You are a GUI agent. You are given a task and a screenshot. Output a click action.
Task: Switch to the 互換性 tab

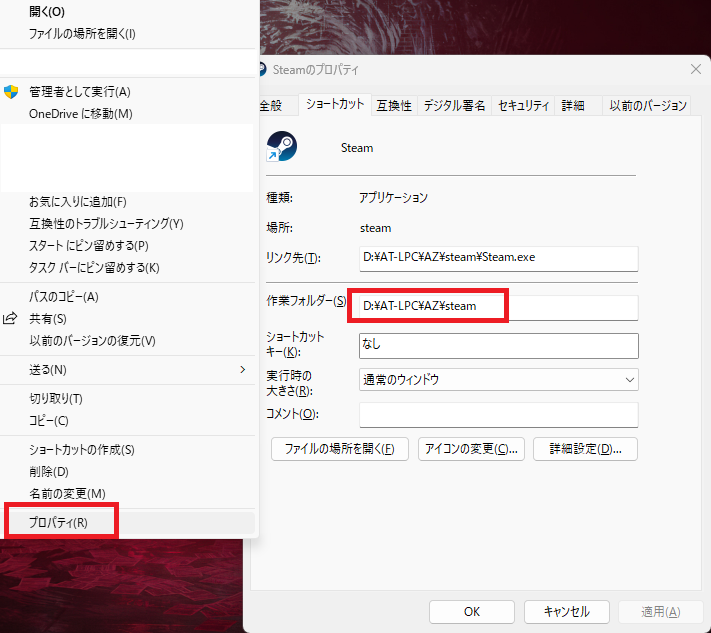(x=393, y=105)
